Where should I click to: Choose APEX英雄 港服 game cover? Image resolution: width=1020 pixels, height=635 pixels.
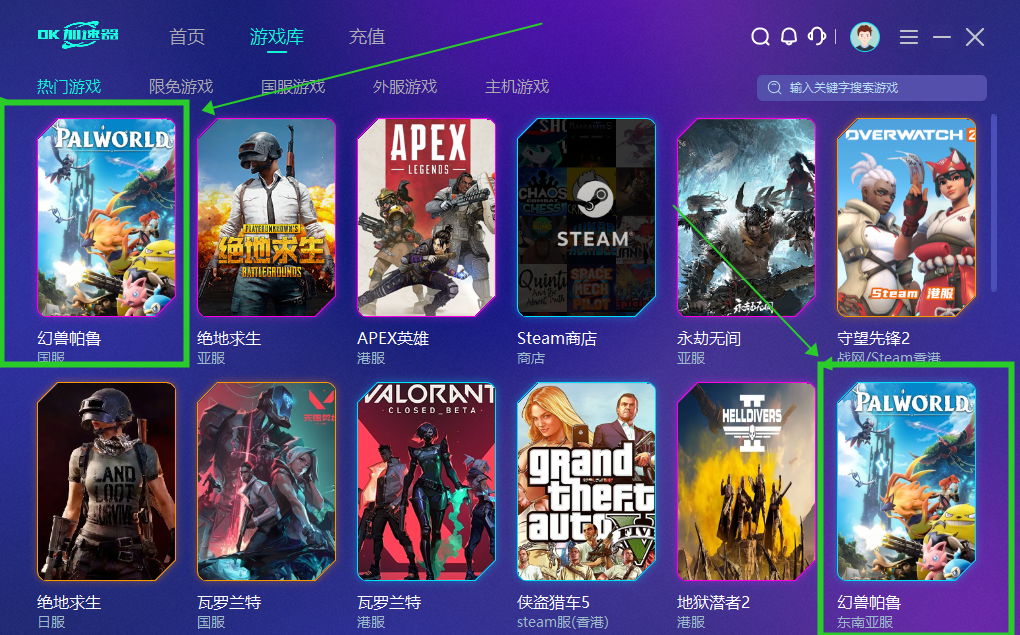click(x=426, y=217)
